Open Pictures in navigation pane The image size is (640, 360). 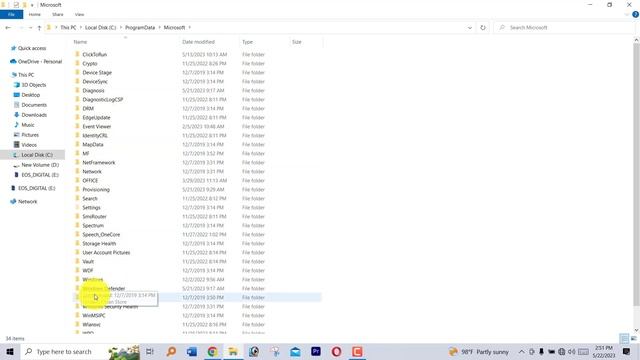tap(30, 135)
